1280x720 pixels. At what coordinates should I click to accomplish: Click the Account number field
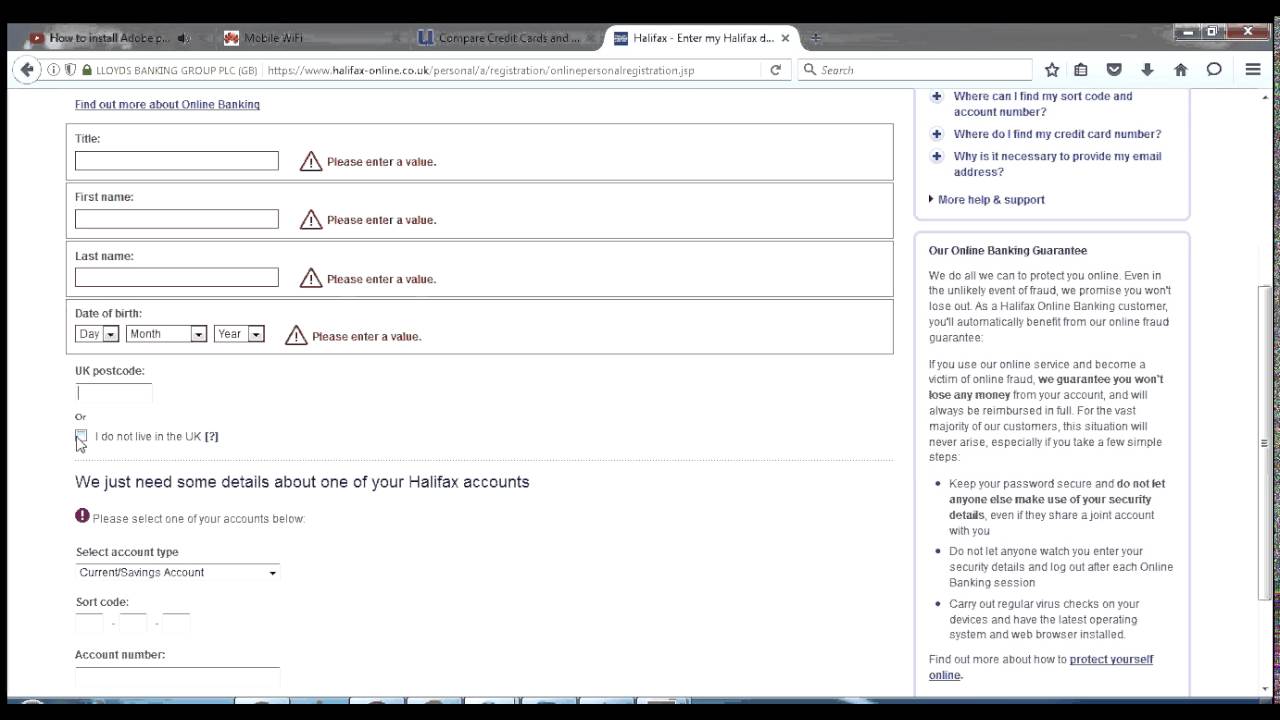(x=177, y=677)
